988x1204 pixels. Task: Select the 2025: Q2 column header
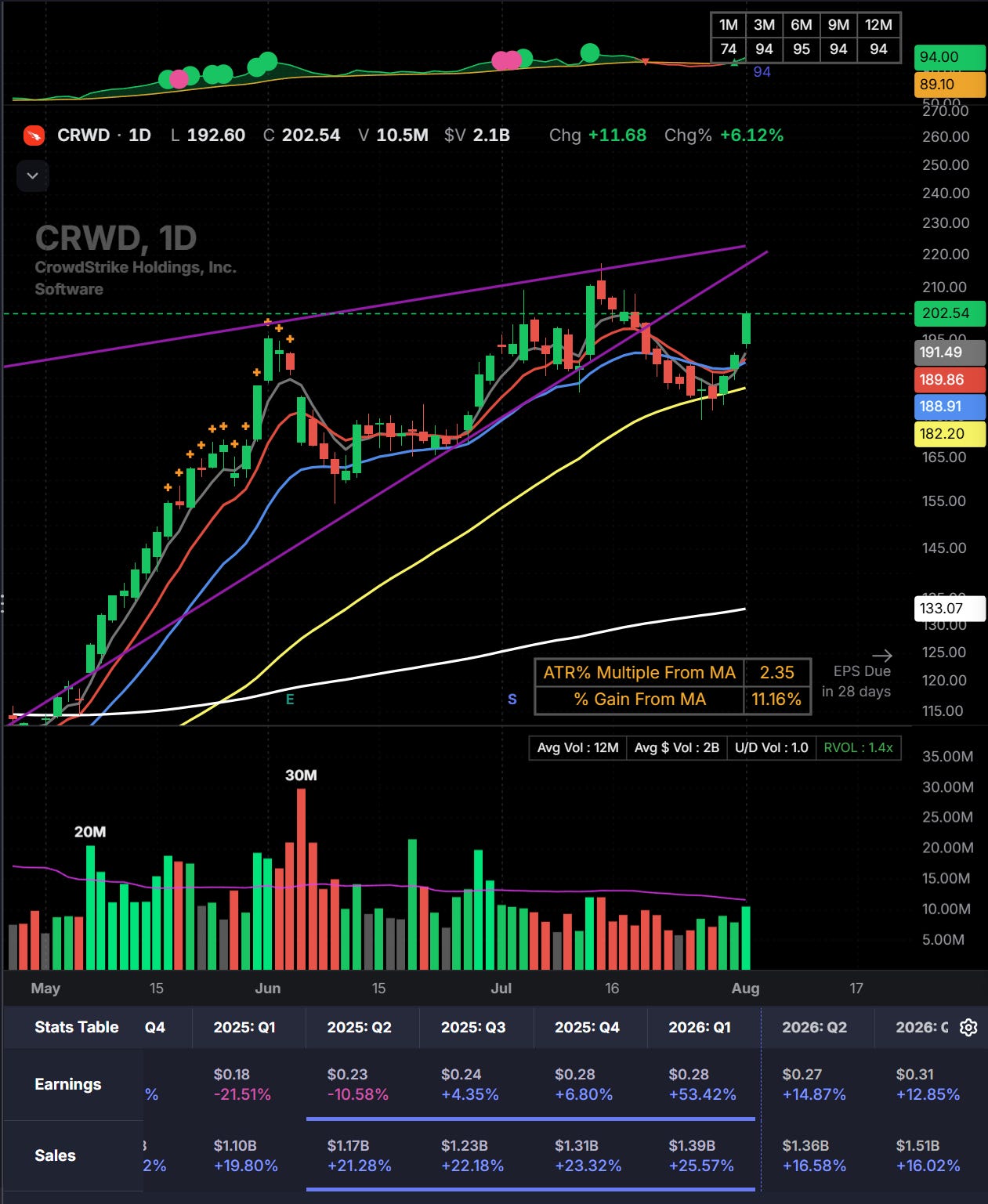[359, 1027]
